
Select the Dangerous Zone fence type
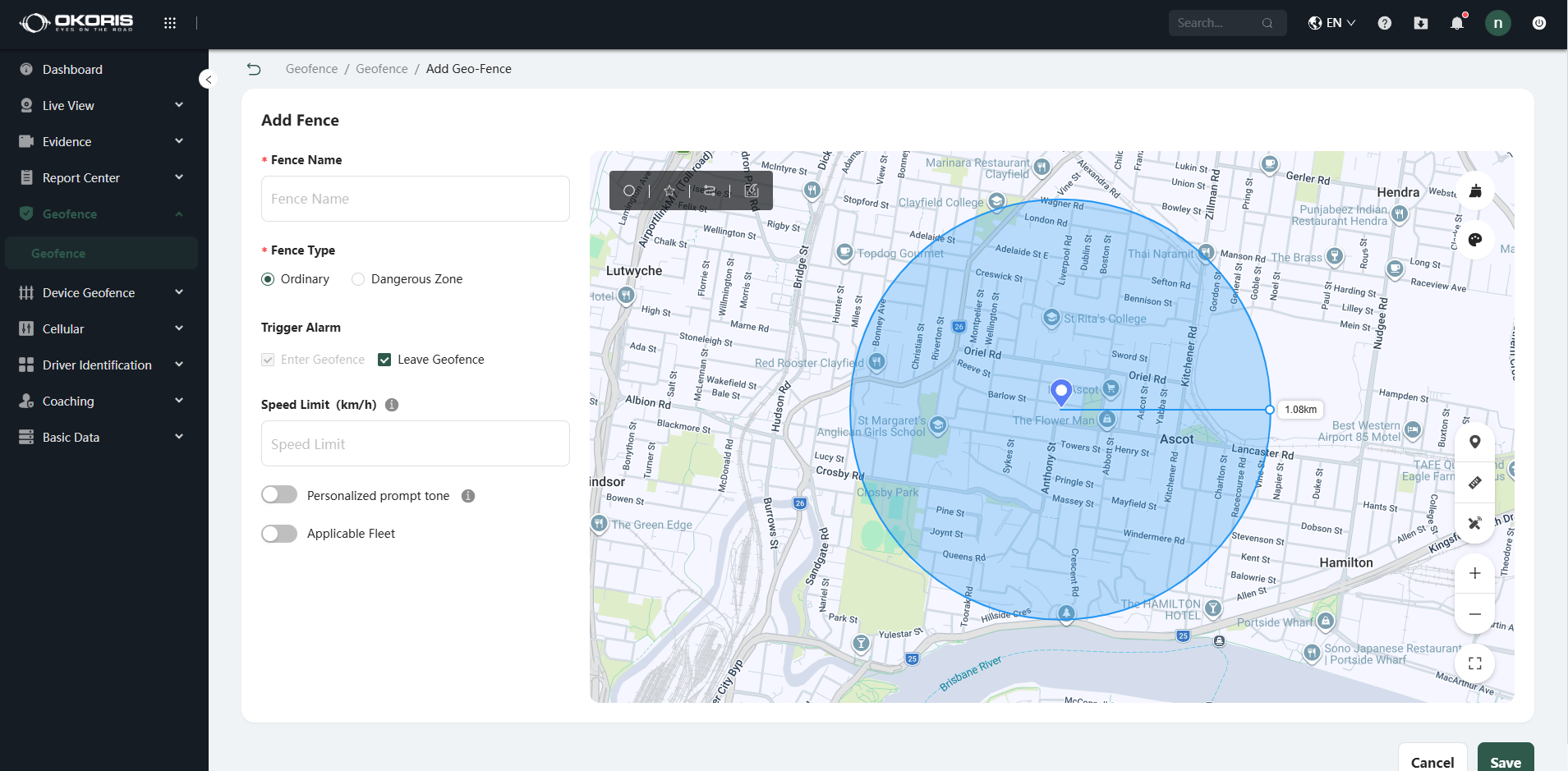click(358, 279)
